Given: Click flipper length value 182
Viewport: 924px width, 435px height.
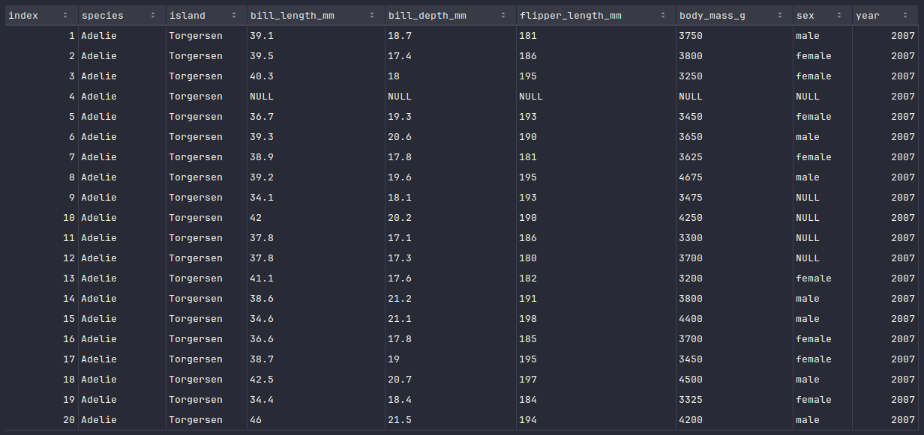Looking at the screenshot, I should click(x=528, y=278).
